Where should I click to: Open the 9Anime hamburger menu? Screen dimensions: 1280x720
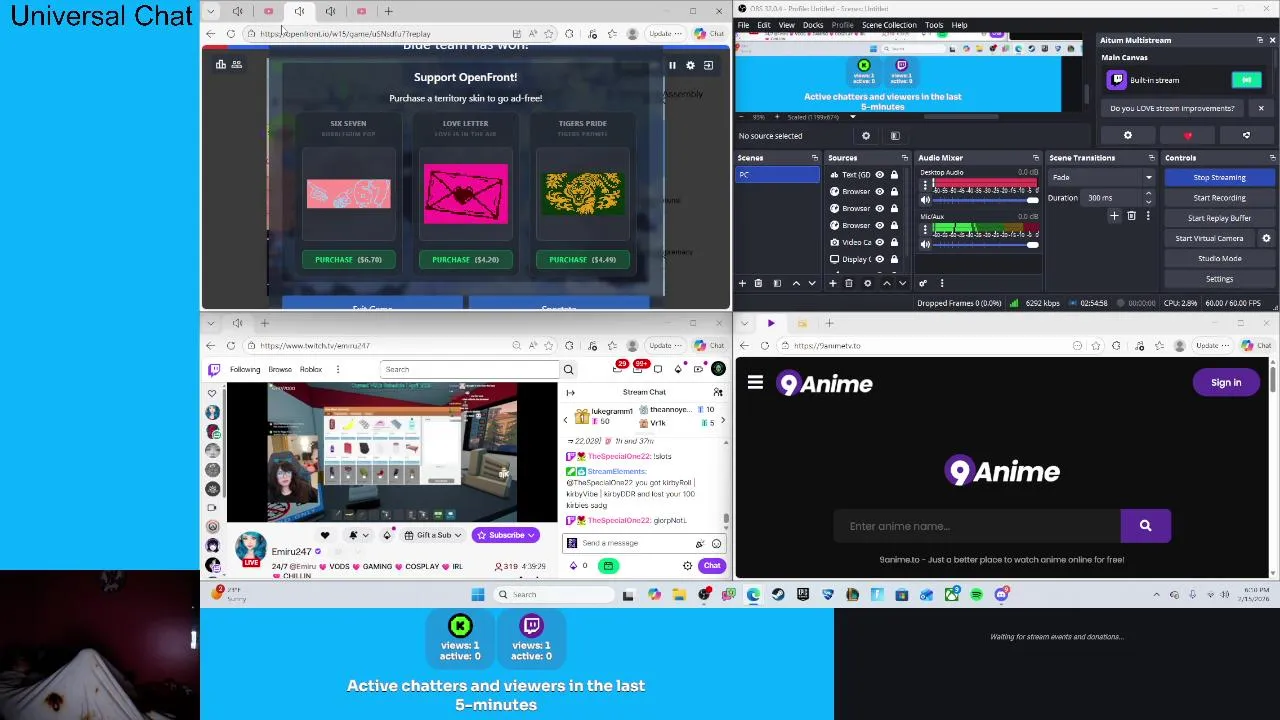(x=755, y=383)
